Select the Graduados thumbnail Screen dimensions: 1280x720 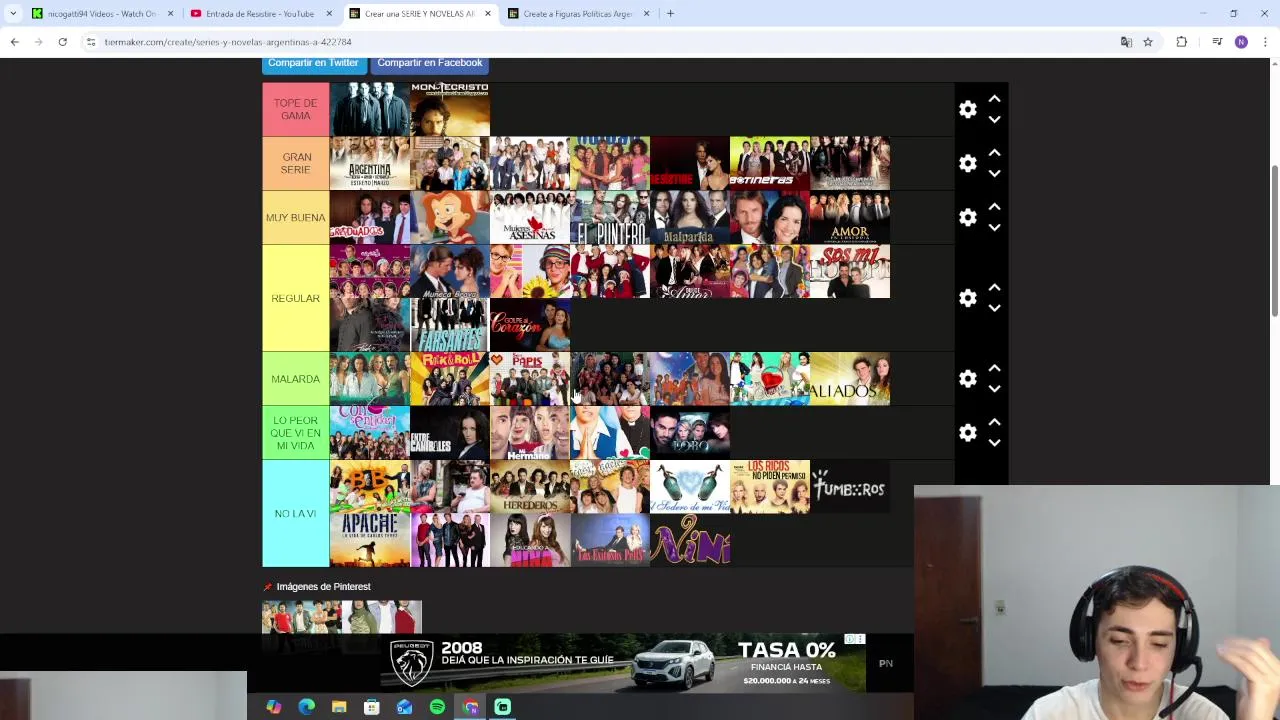tap(370, 217)
